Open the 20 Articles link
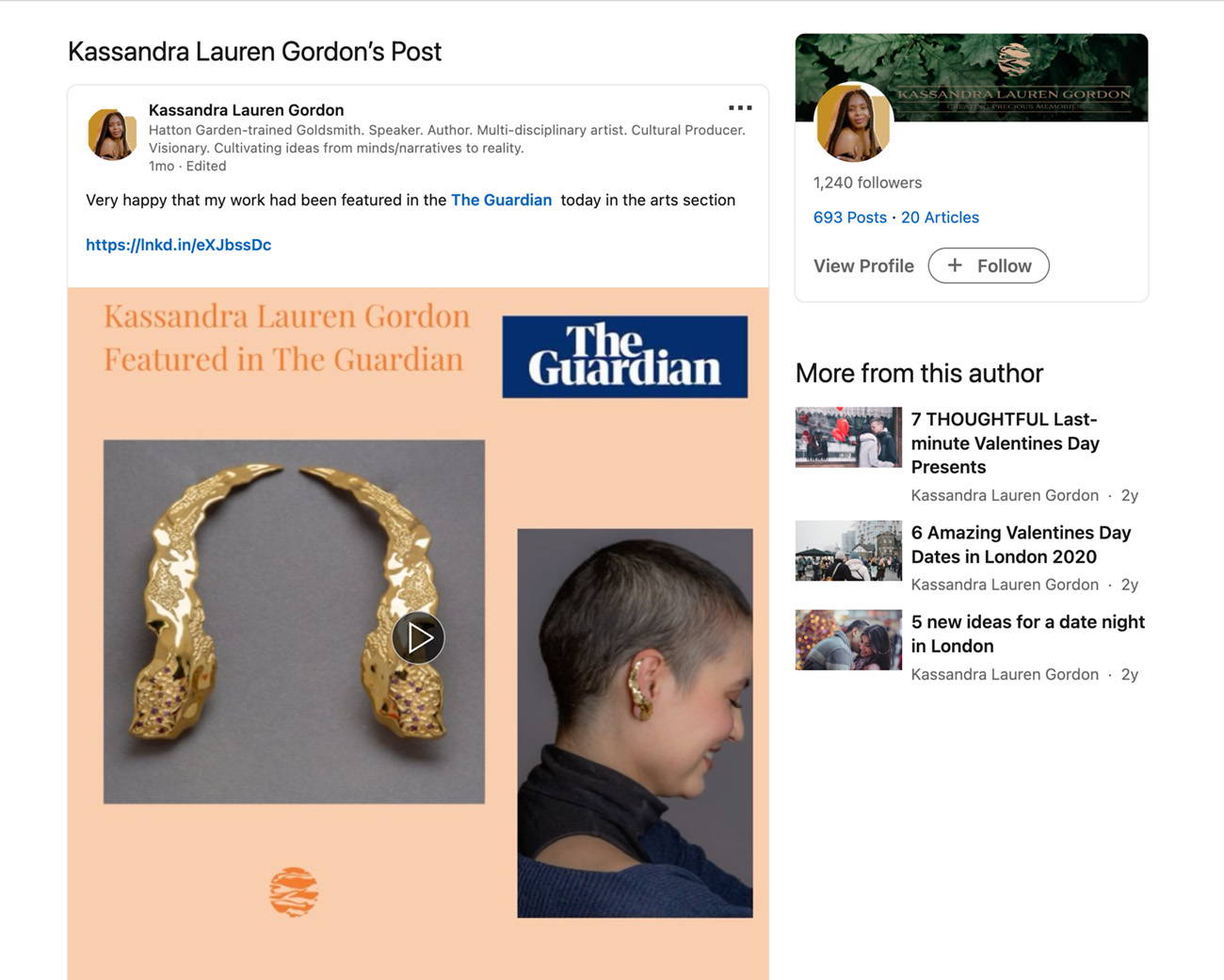Screen dimensions: 1224x980 [940, 217]
